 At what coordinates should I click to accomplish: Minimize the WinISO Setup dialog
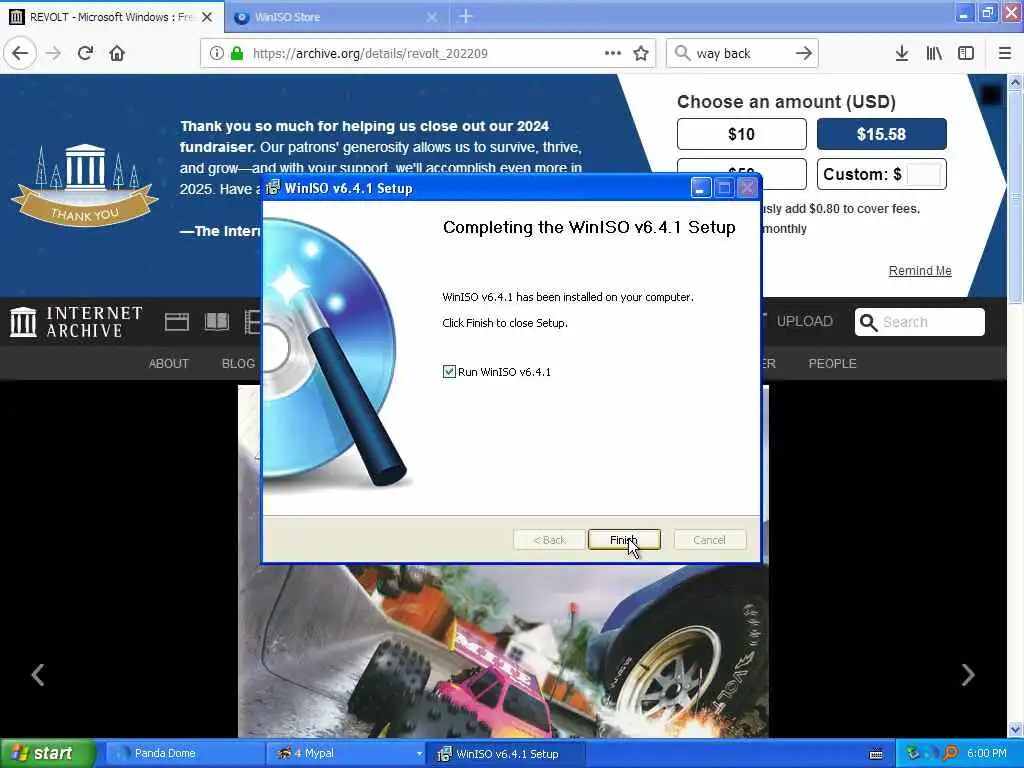pos(700,188)
